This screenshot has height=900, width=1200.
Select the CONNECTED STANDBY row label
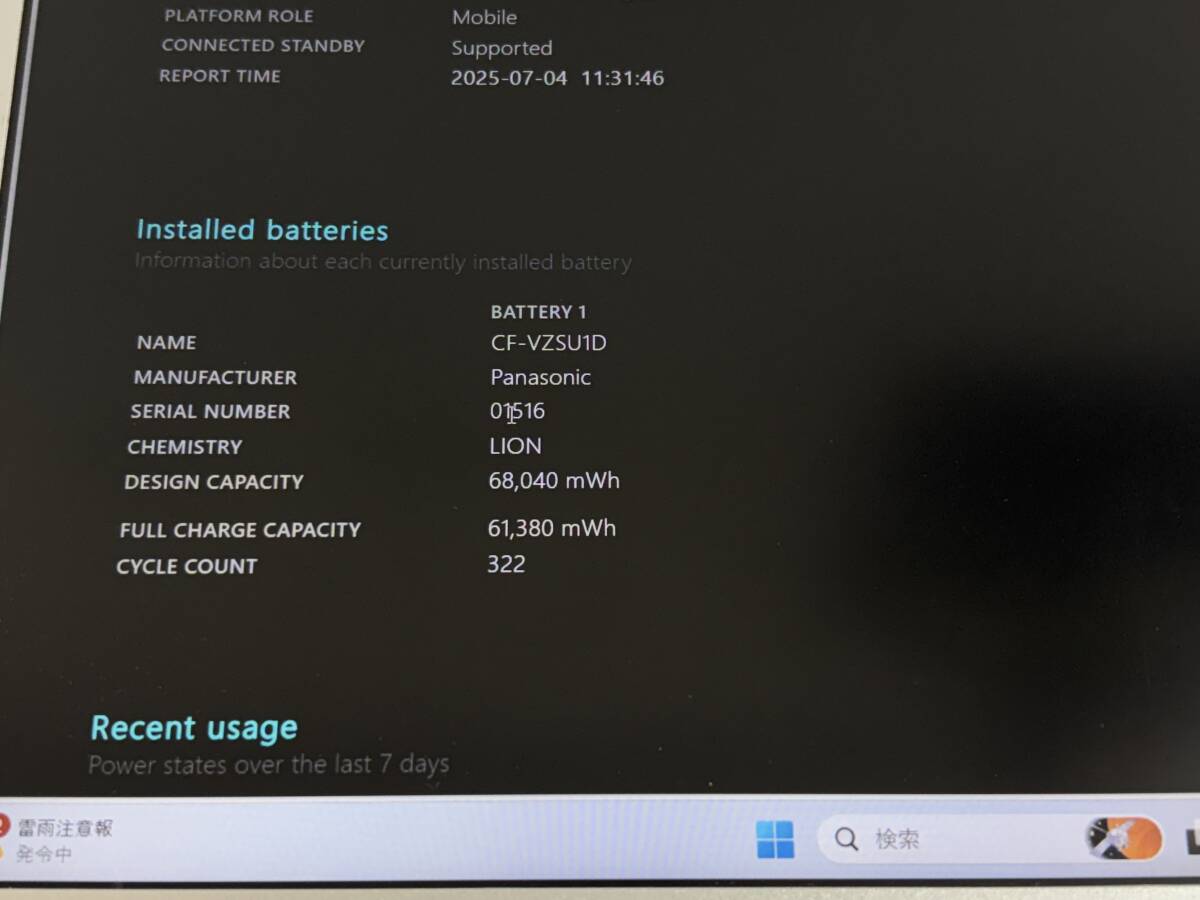263,46
